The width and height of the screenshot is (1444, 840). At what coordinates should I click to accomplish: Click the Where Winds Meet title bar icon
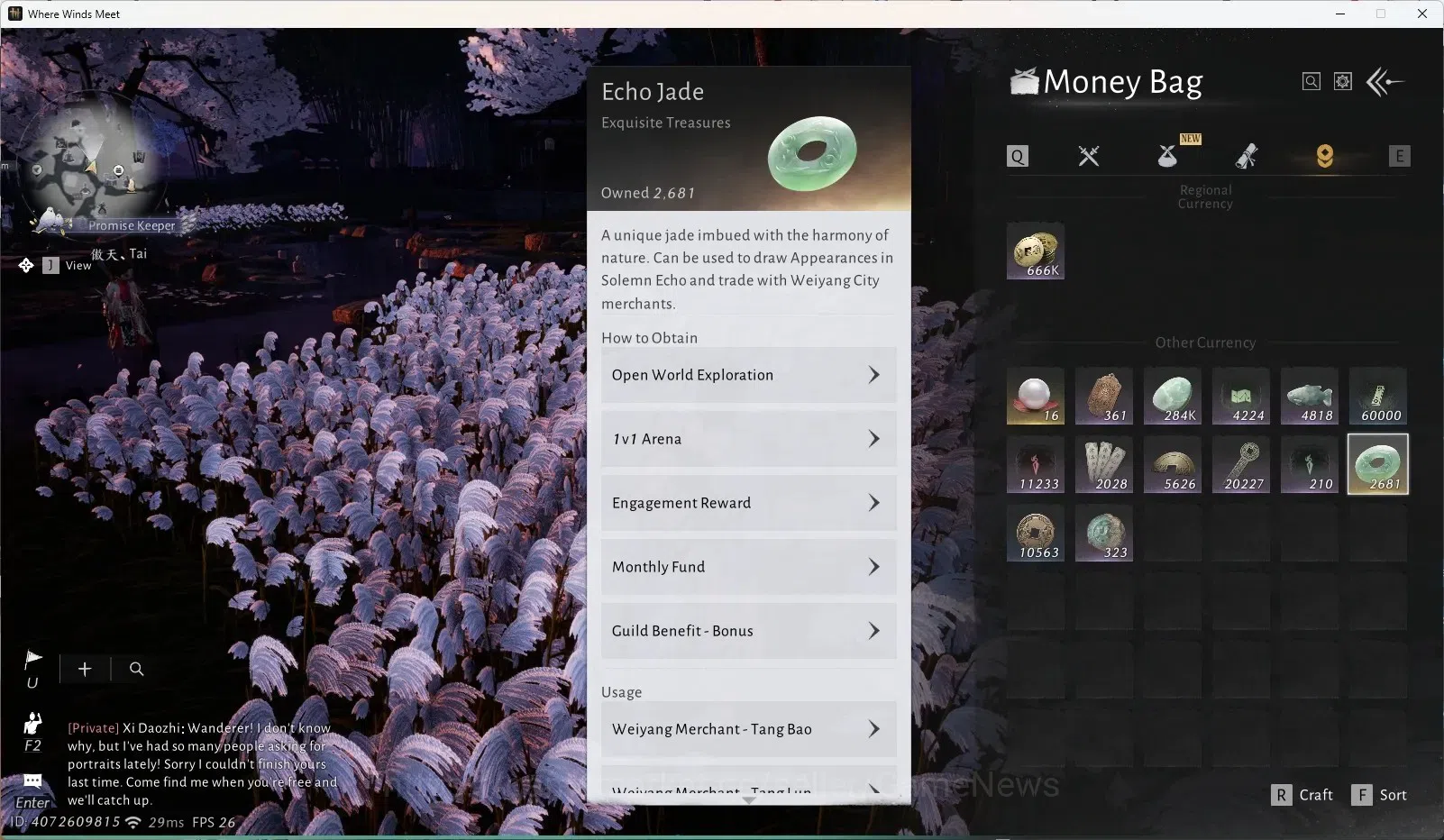click(x=14, y=14)
